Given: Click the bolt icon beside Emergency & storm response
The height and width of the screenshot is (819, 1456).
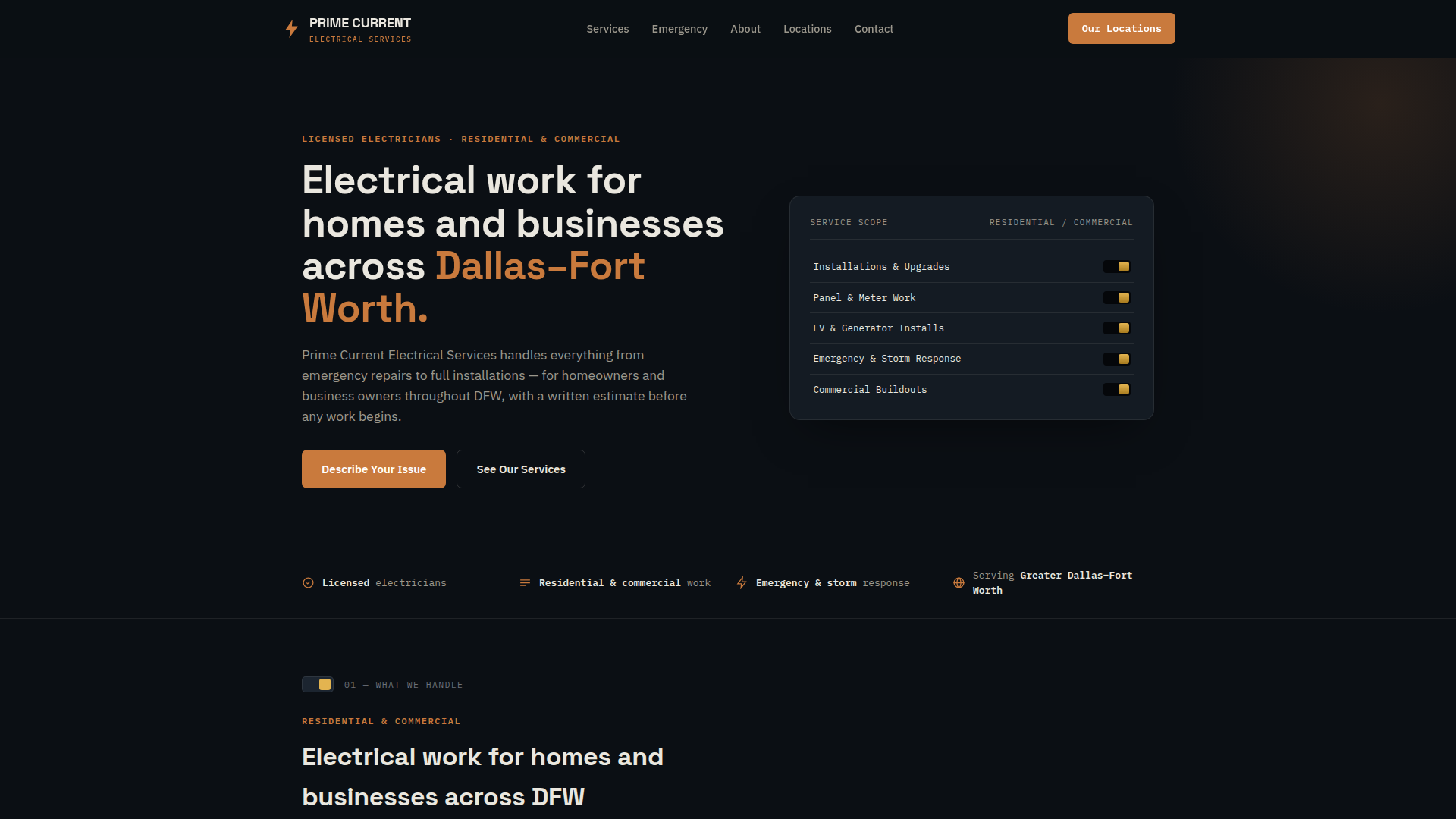Looking at the screenshot, I should click(742, 583).
